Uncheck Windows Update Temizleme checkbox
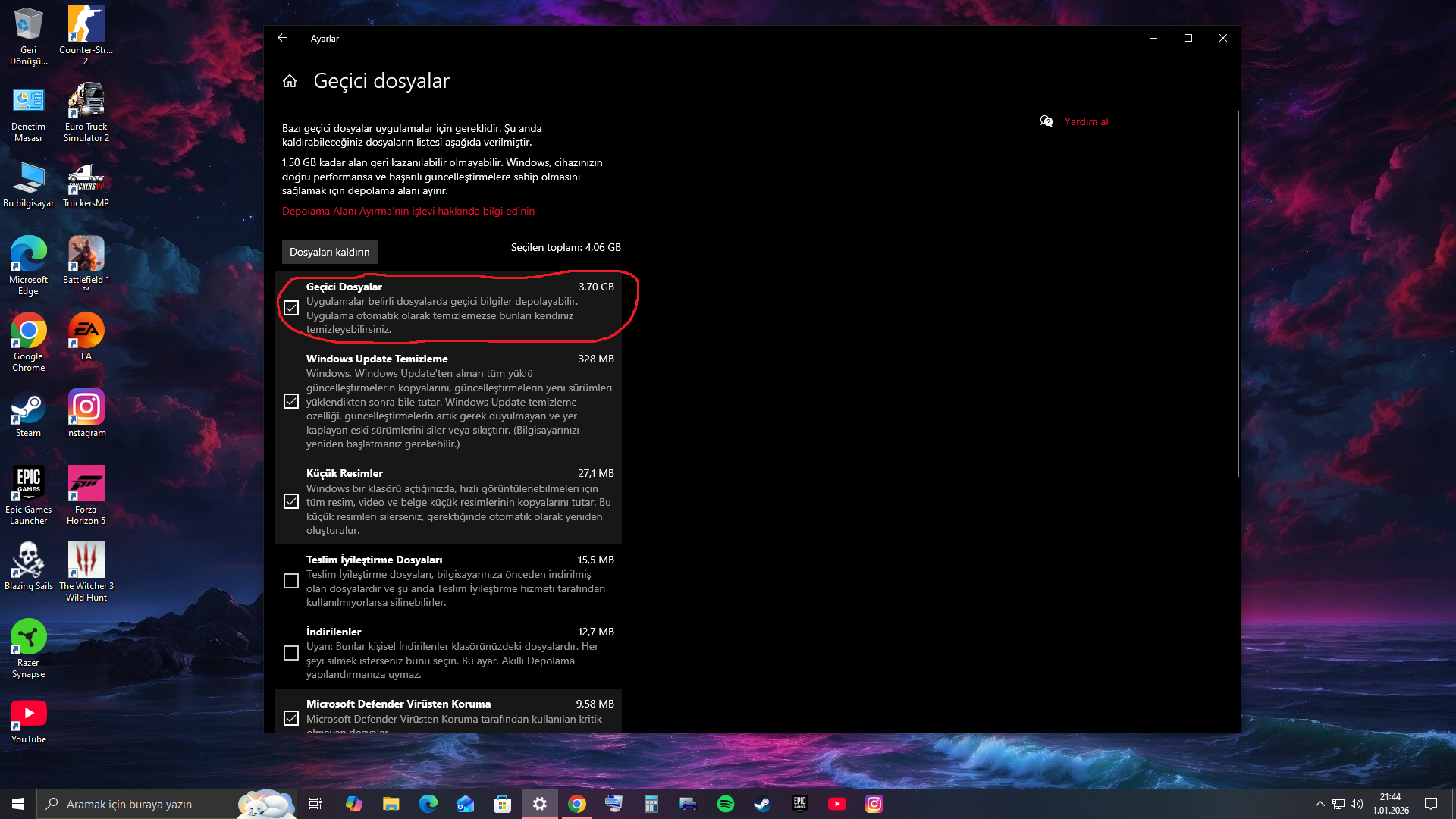 (x=291, y=401)
